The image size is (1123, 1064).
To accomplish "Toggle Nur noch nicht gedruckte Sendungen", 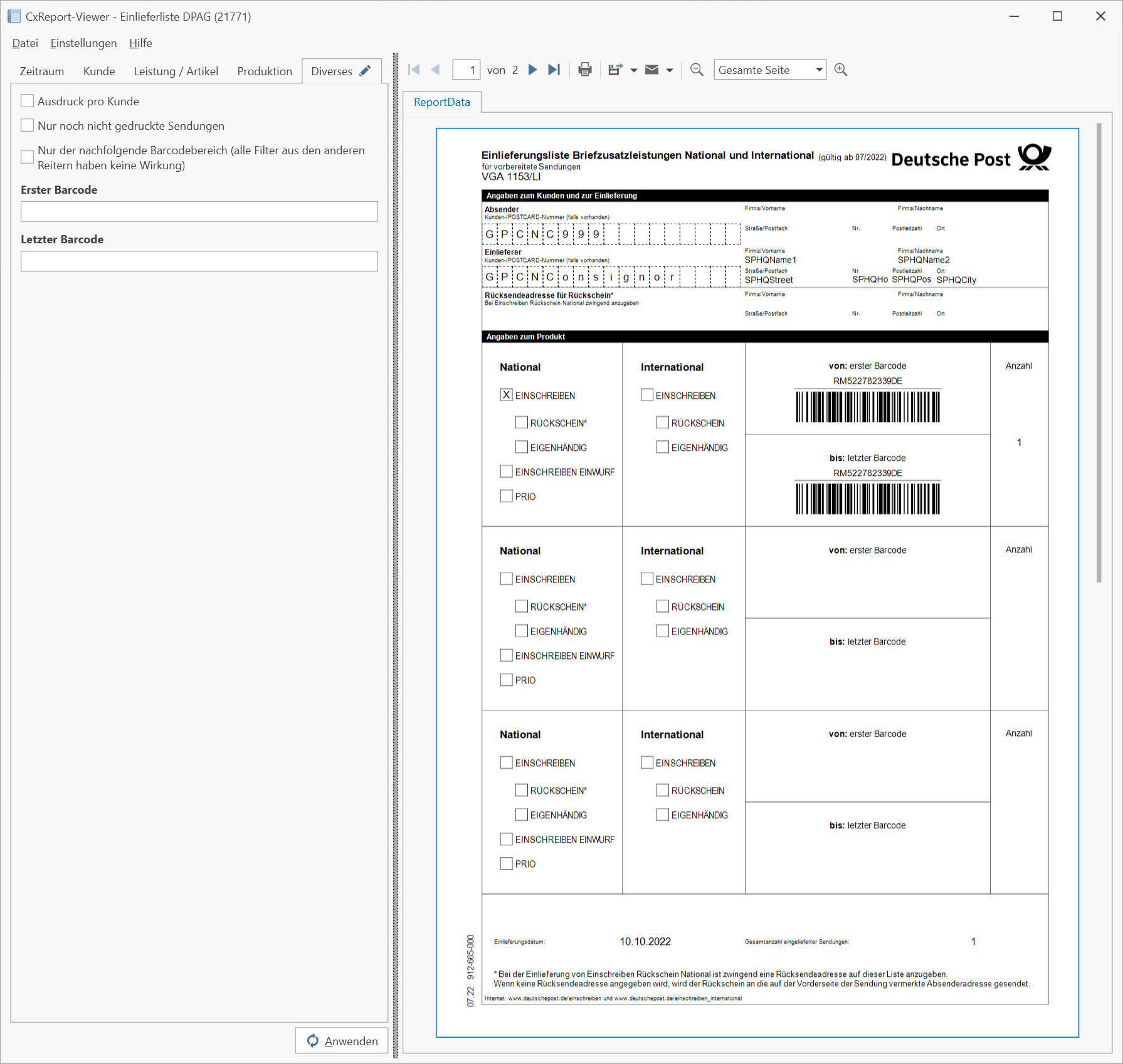I will point(27,125).
